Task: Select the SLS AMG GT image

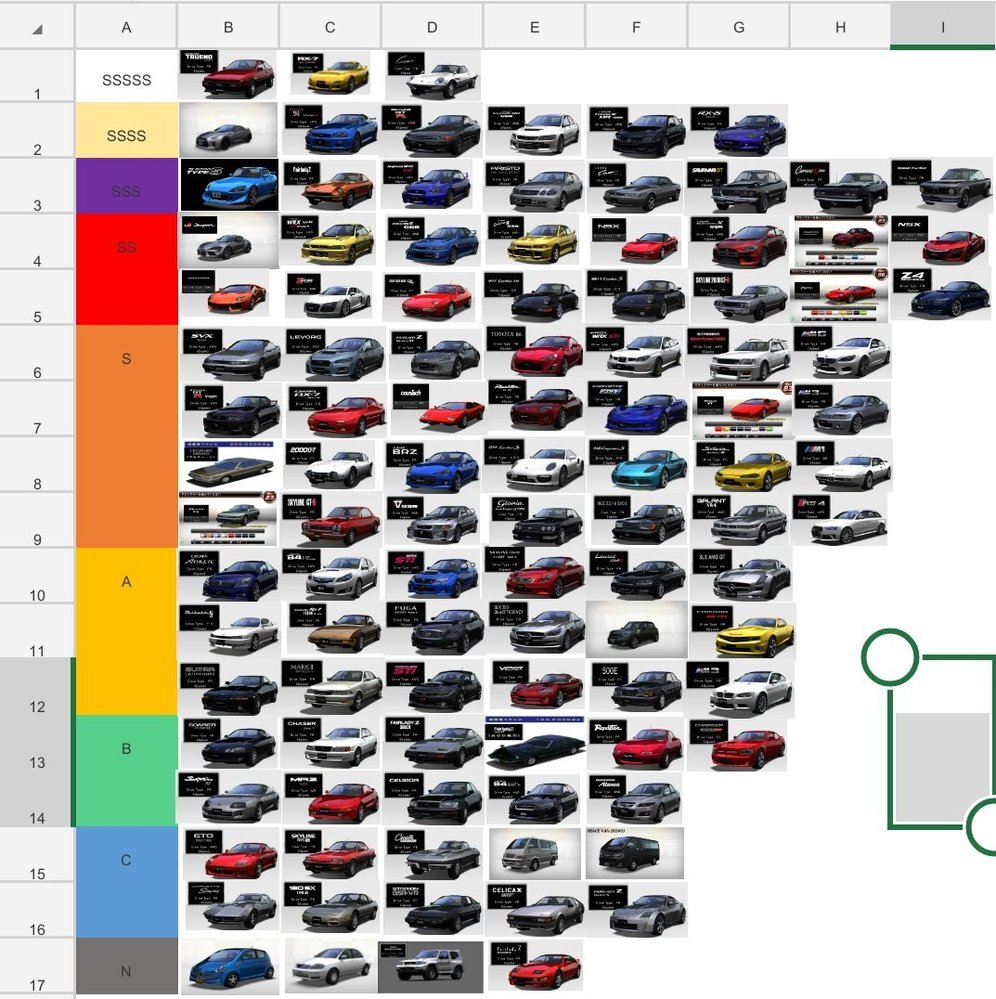Action: click(742, 574)
